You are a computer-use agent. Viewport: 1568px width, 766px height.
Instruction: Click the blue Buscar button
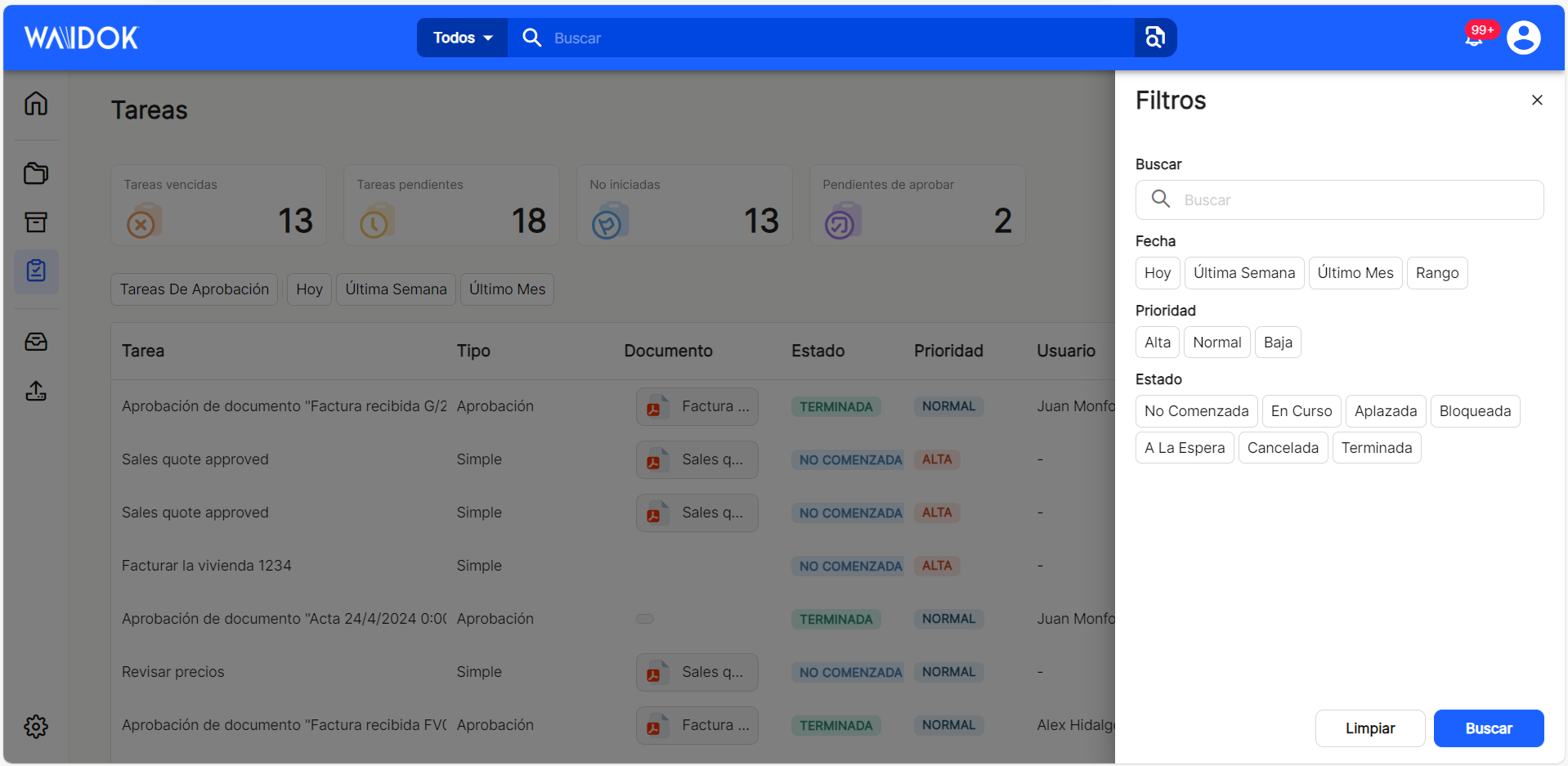[1488, 728]
